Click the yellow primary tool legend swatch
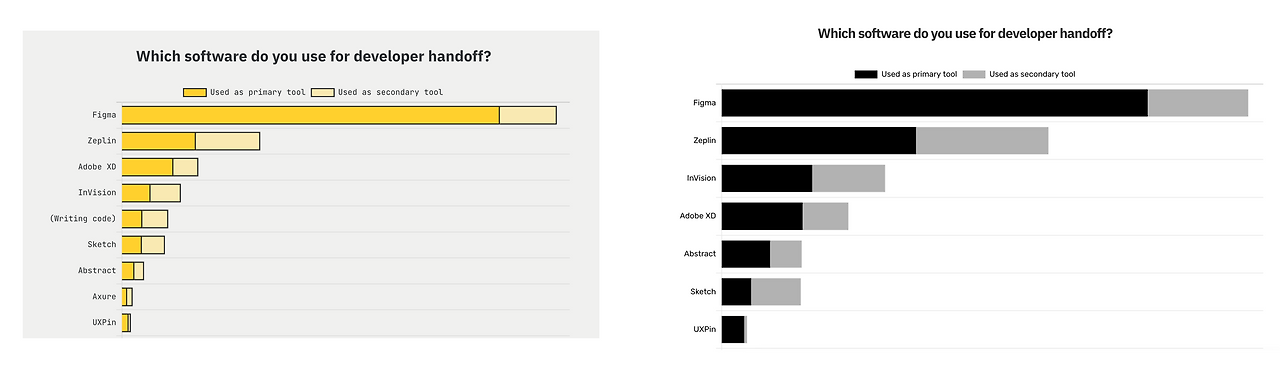The image size is (1280, 370). pos(194,92)
